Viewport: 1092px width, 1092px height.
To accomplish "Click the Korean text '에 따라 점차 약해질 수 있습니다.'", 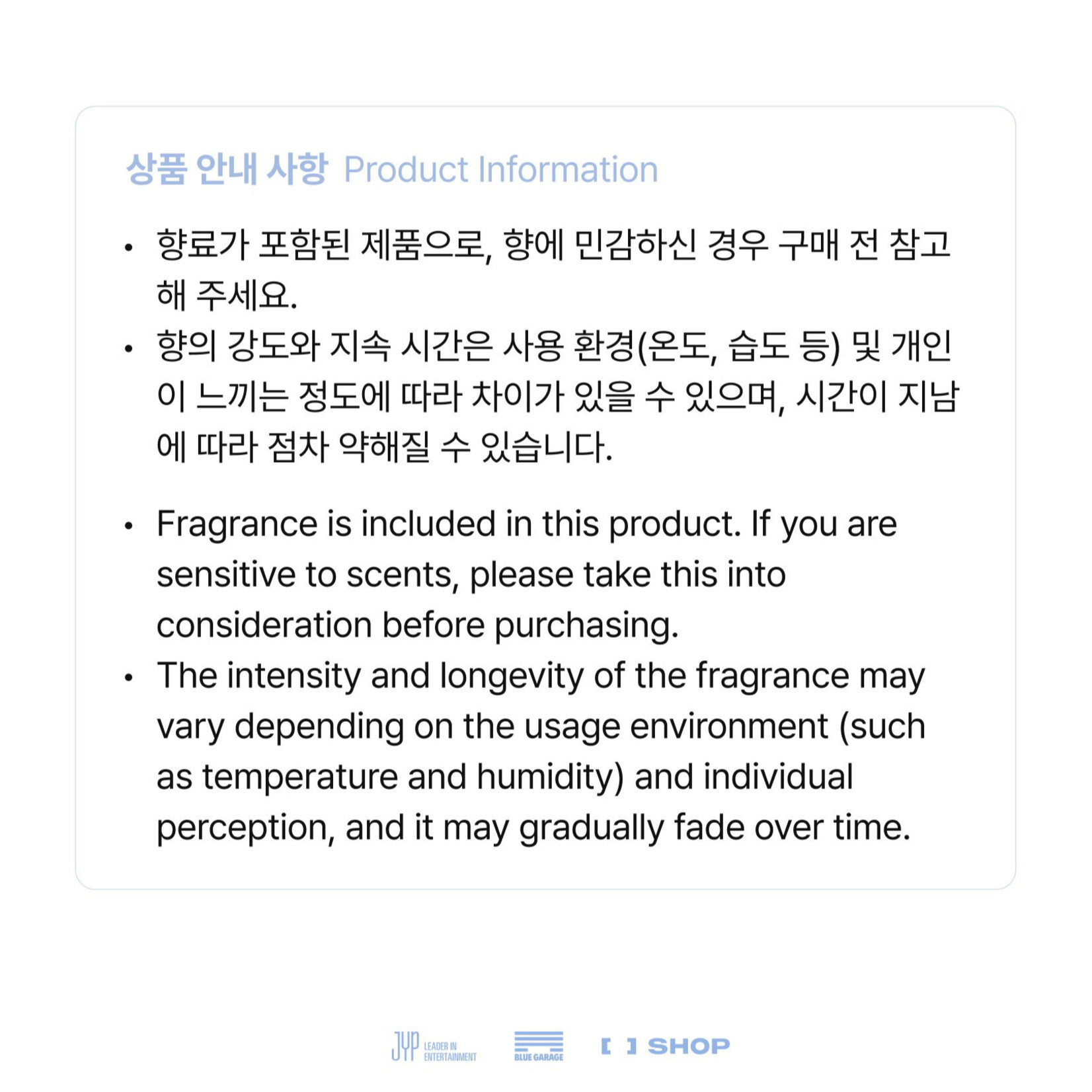I will click(x=384, y=448).
